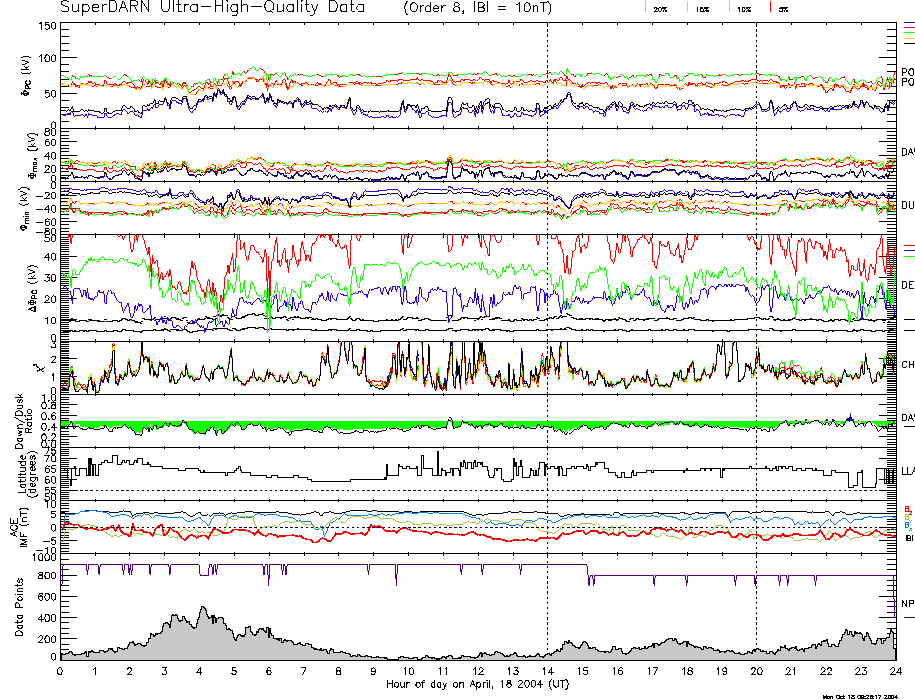Click the dashed vertical line at hour 20
Viewport: 915px width, 700px height.
click(756, 300)
